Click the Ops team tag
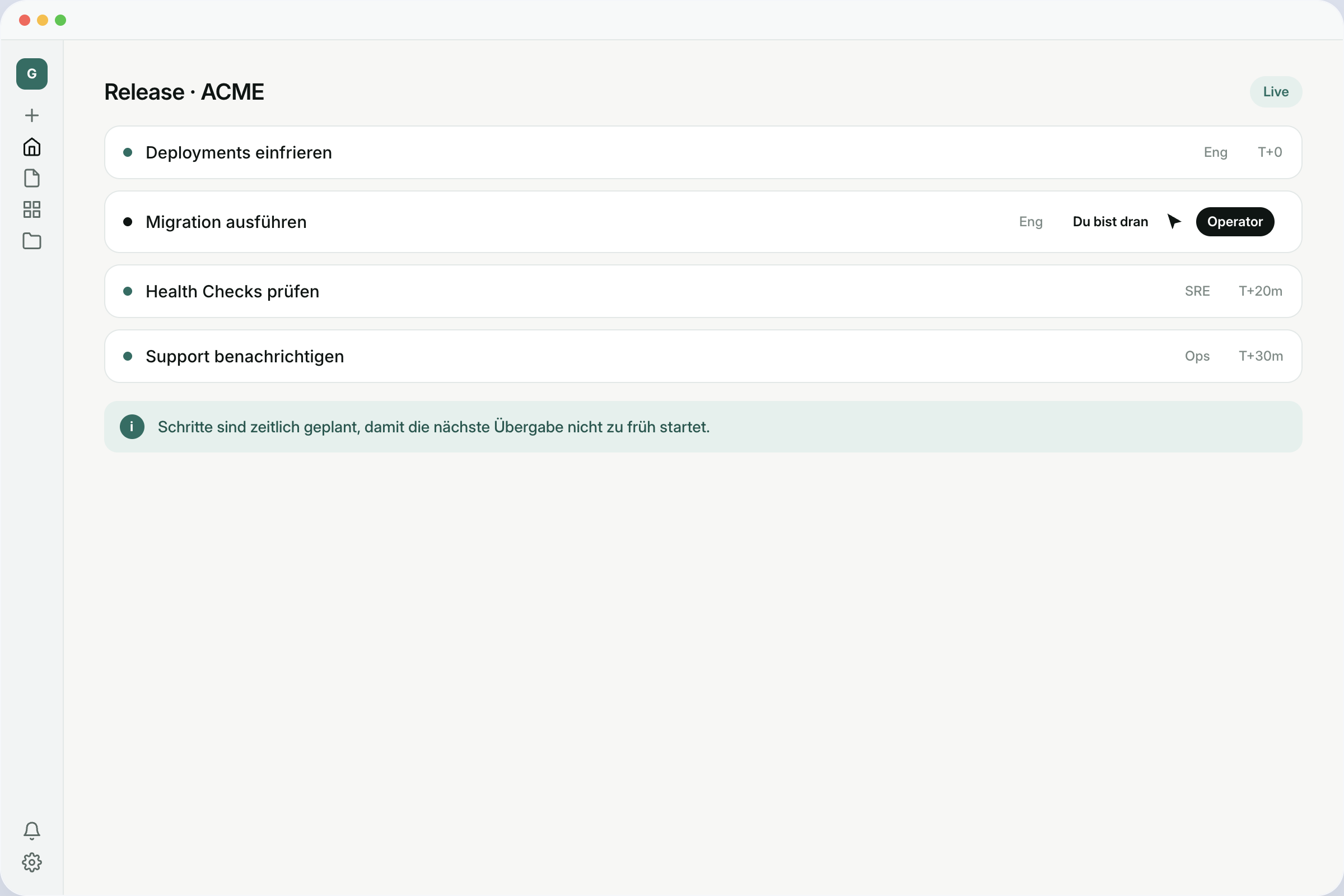Image resolution: width=1344 pixels, height=896 pixels. click(x=1197, y=357)
